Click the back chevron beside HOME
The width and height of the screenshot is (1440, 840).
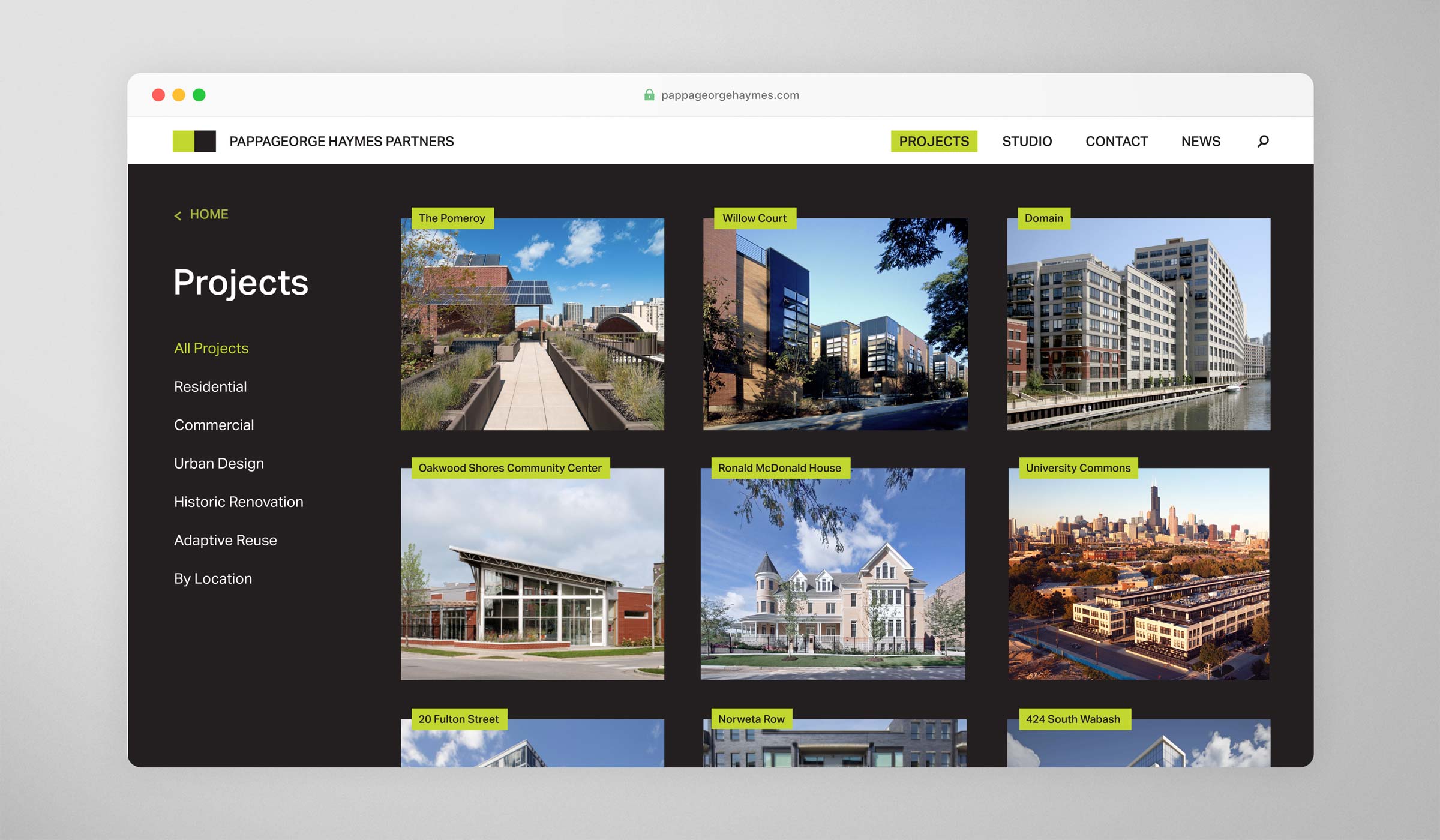178,215
